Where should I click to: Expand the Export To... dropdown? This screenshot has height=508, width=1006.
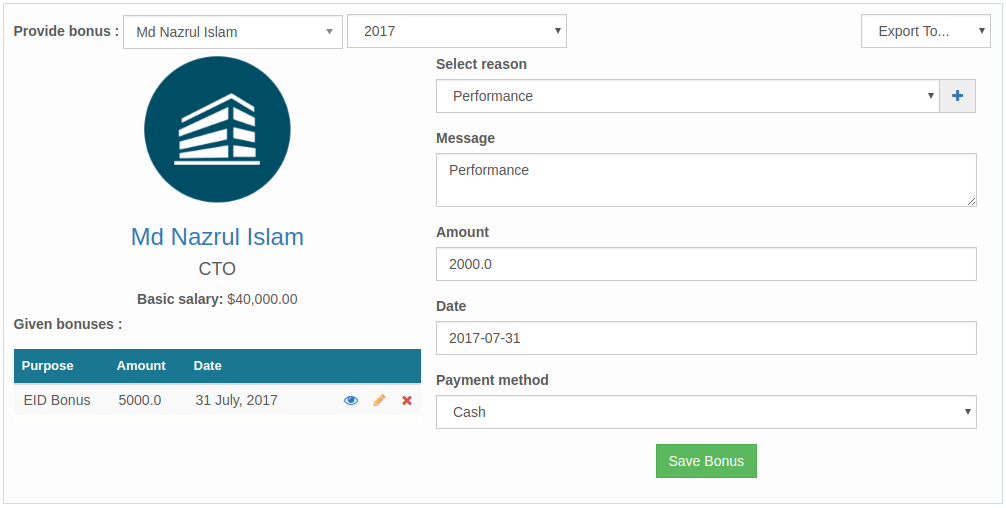coord(925,32)
